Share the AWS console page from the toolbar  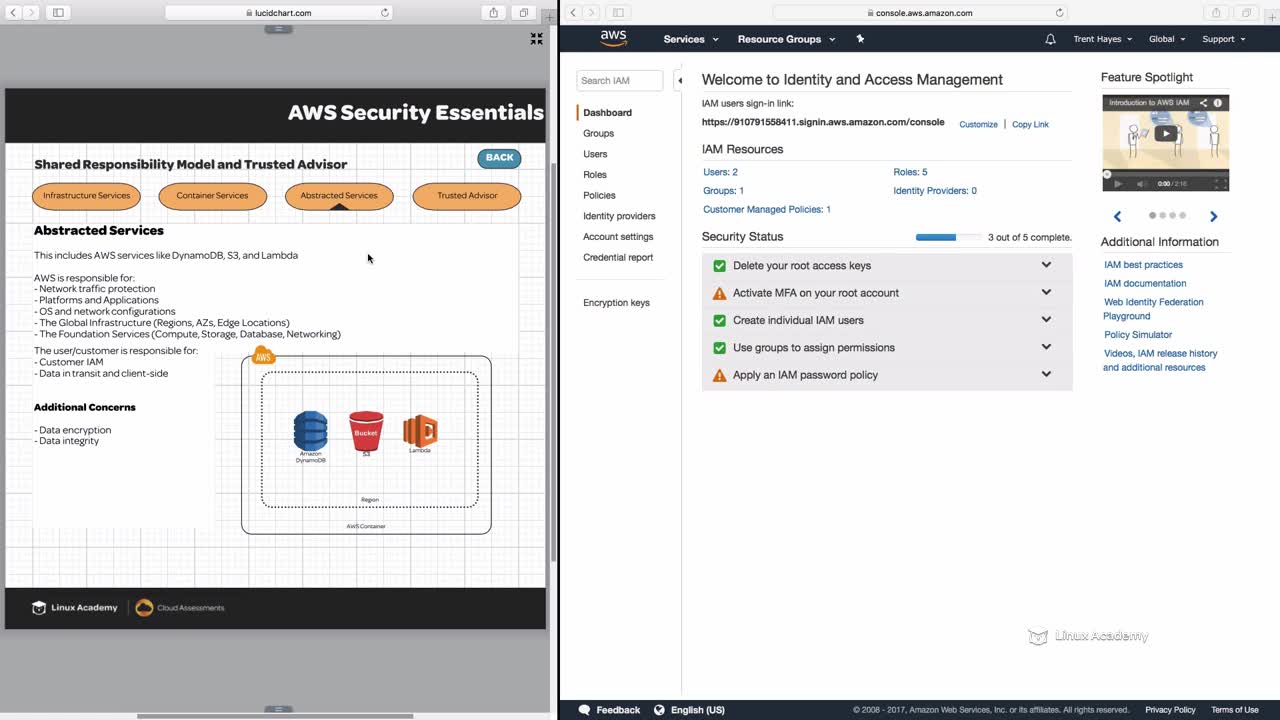tap(1217, 13)
